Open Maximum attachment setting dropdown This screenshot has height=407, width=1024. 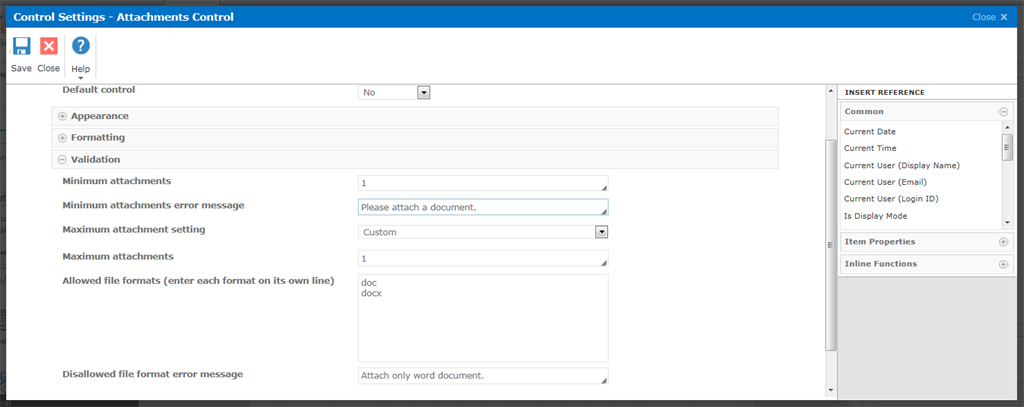point(601,232)
